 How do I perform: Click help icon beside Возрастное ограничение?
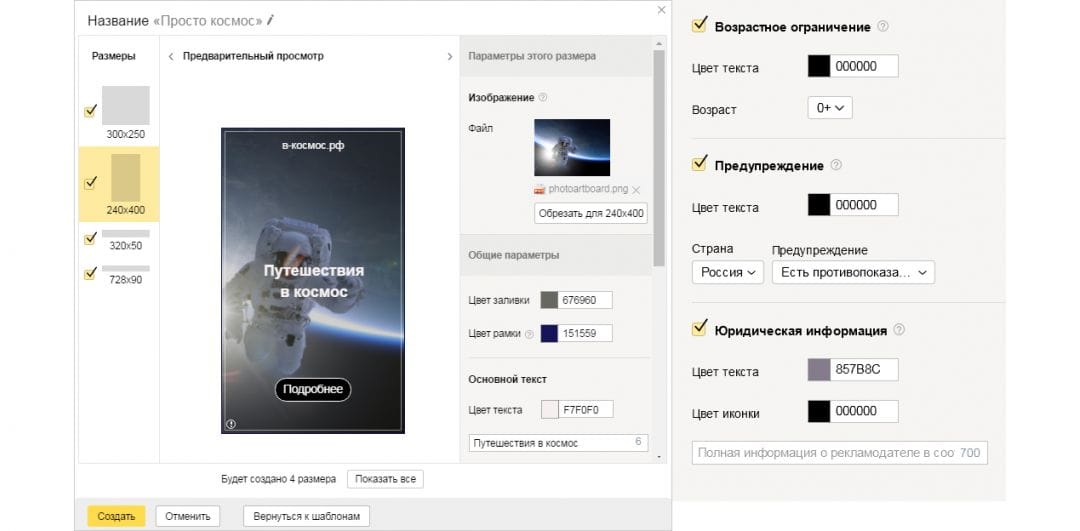pos(883,27)
